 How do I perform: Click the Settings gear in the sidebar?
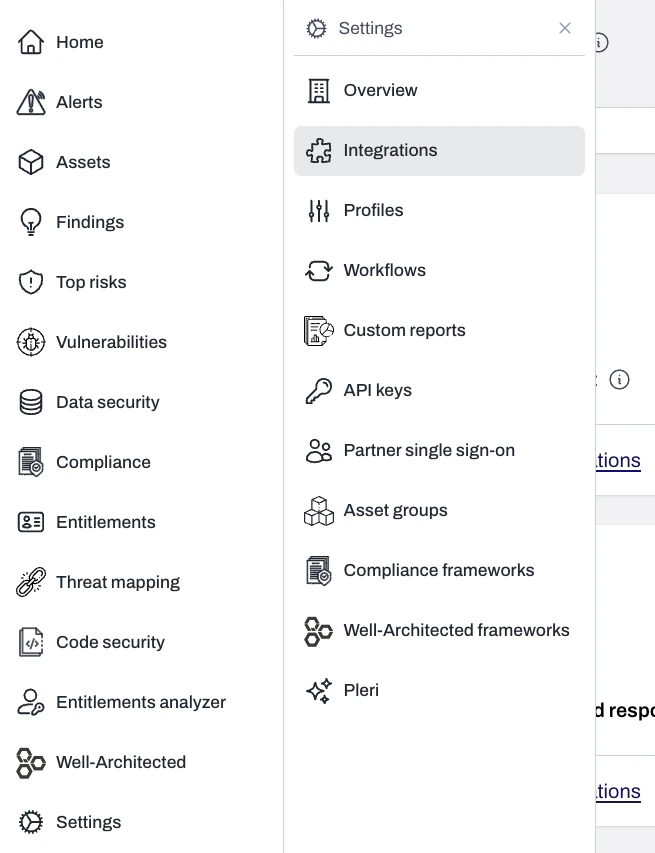(31, 822)
